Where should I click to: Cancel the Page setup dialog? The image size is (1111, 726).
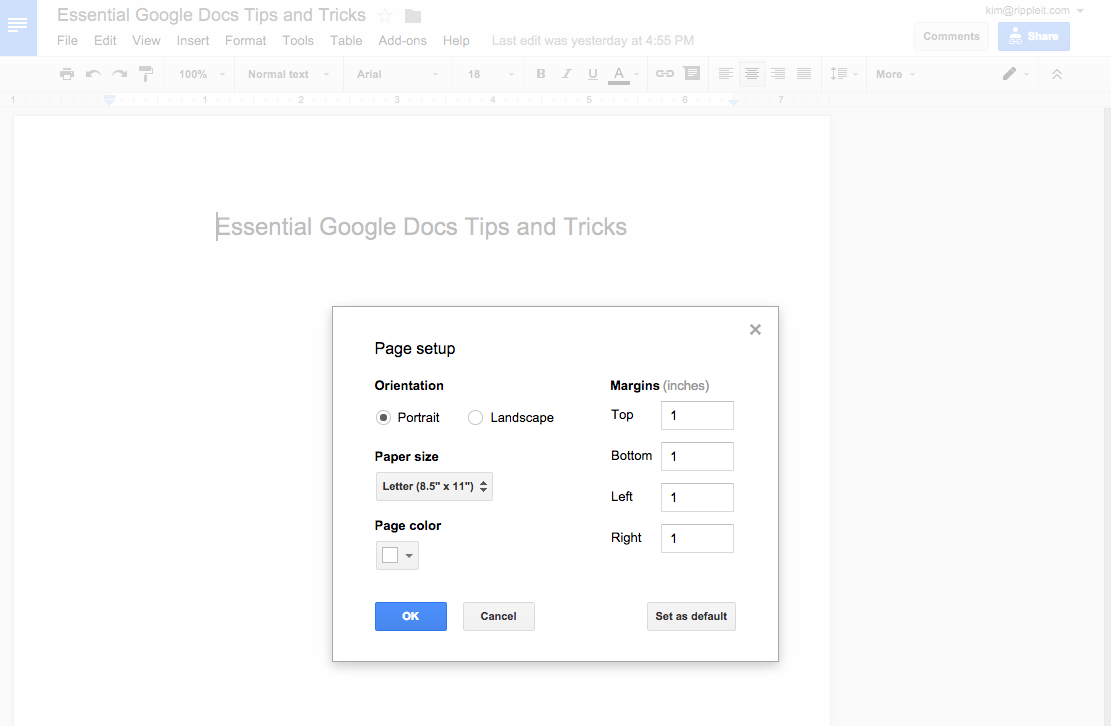tap(499, 616)
